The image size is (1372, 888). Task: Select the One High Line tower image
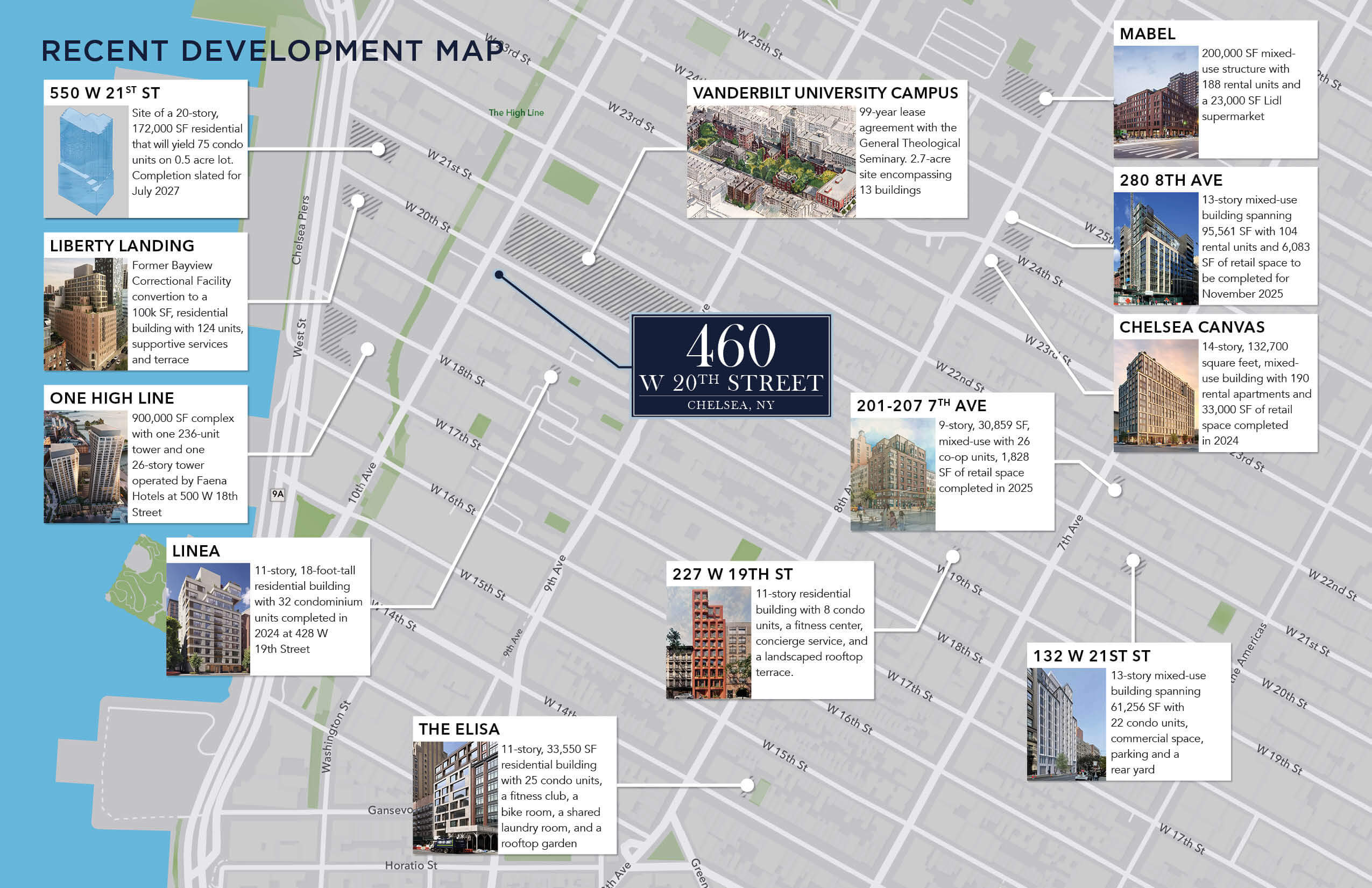tap(86, 467)
